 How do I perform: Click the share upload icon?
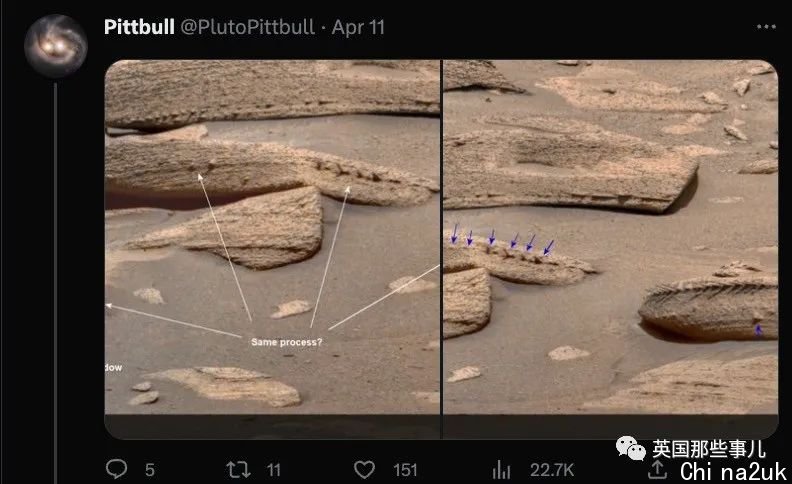tap(658, 469)
